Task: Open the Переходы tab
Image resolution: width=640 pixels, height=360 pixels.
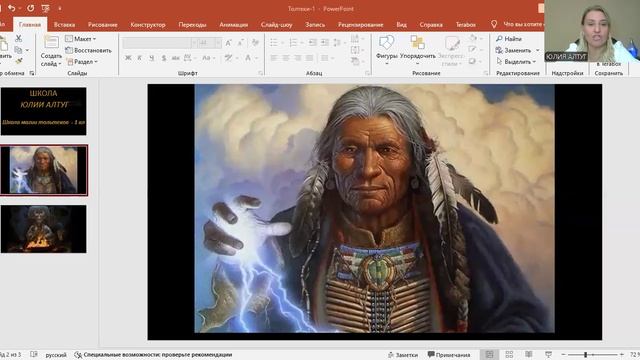Action: pos(192,25)
